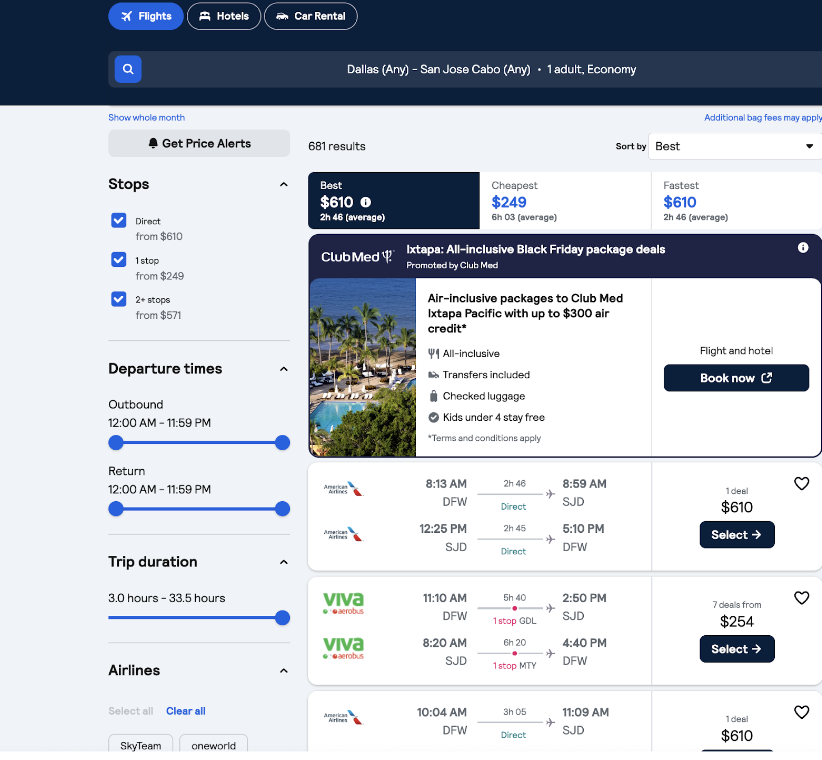
Task: Open the Car Rental tab
Action: click(x=311, y=16)
